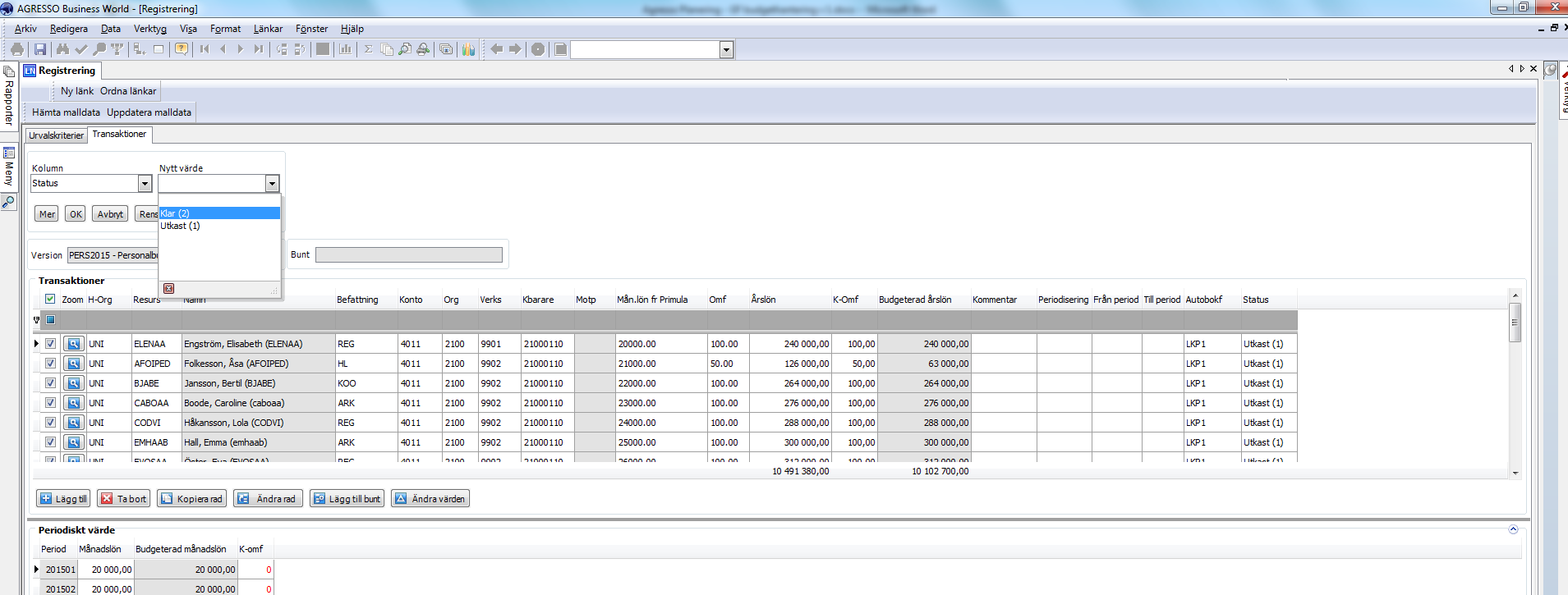Viewport: 1568px width, 595px height.
Task: Click the help question mark icon
Action: coord(182,49)
